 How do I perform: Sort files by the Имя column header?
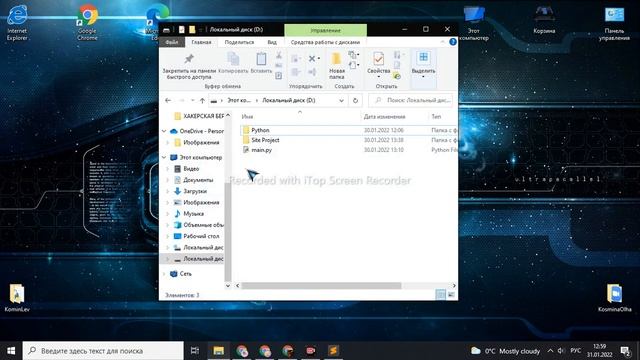tap(247, 117)
